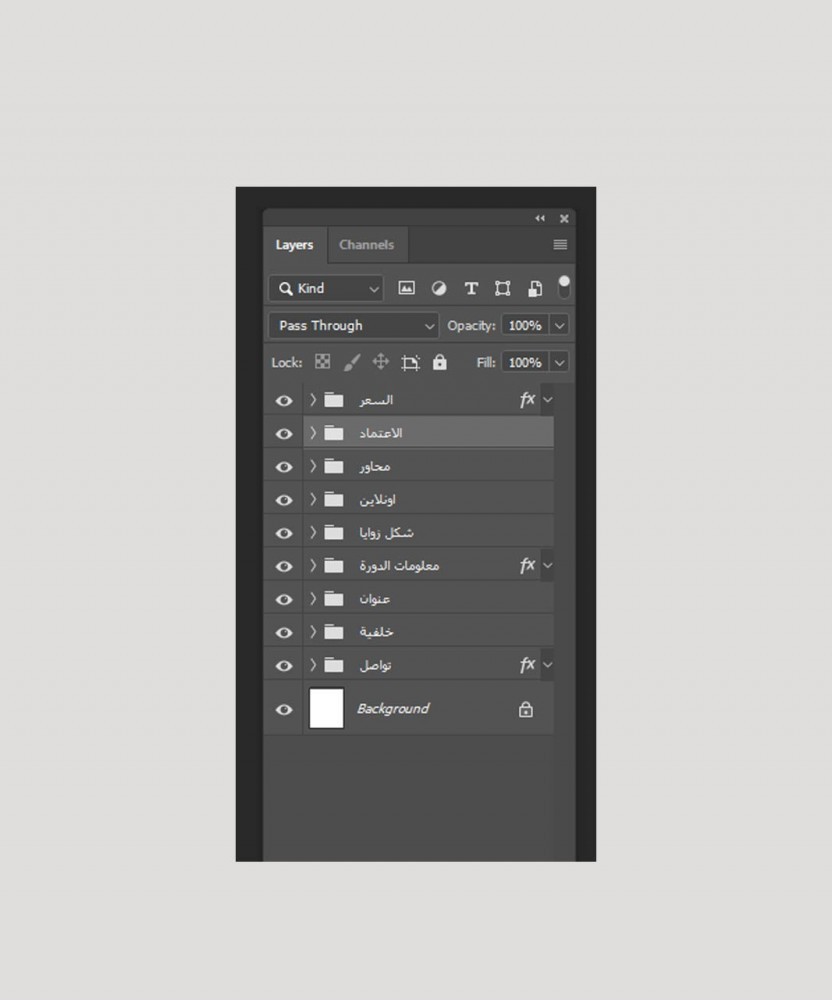This screenshot has height=1000, width=832.
Task: Hide the Background layer with eye icon
Action: pyautogui.click(x=284, y=709)
